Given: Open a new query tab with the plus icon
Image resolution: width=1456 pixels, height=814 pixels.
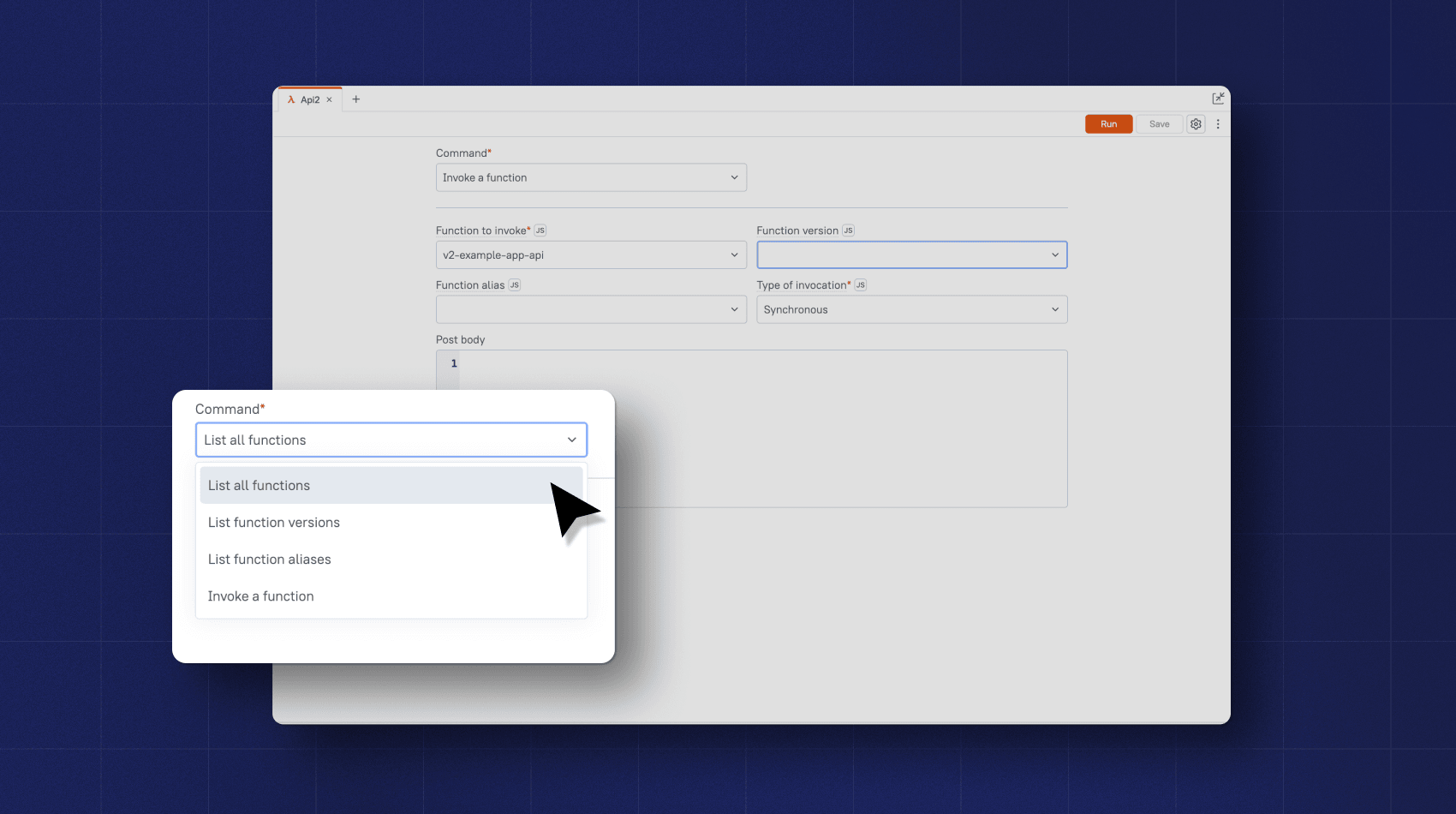Looking at the screenshot, I should 355,99.
